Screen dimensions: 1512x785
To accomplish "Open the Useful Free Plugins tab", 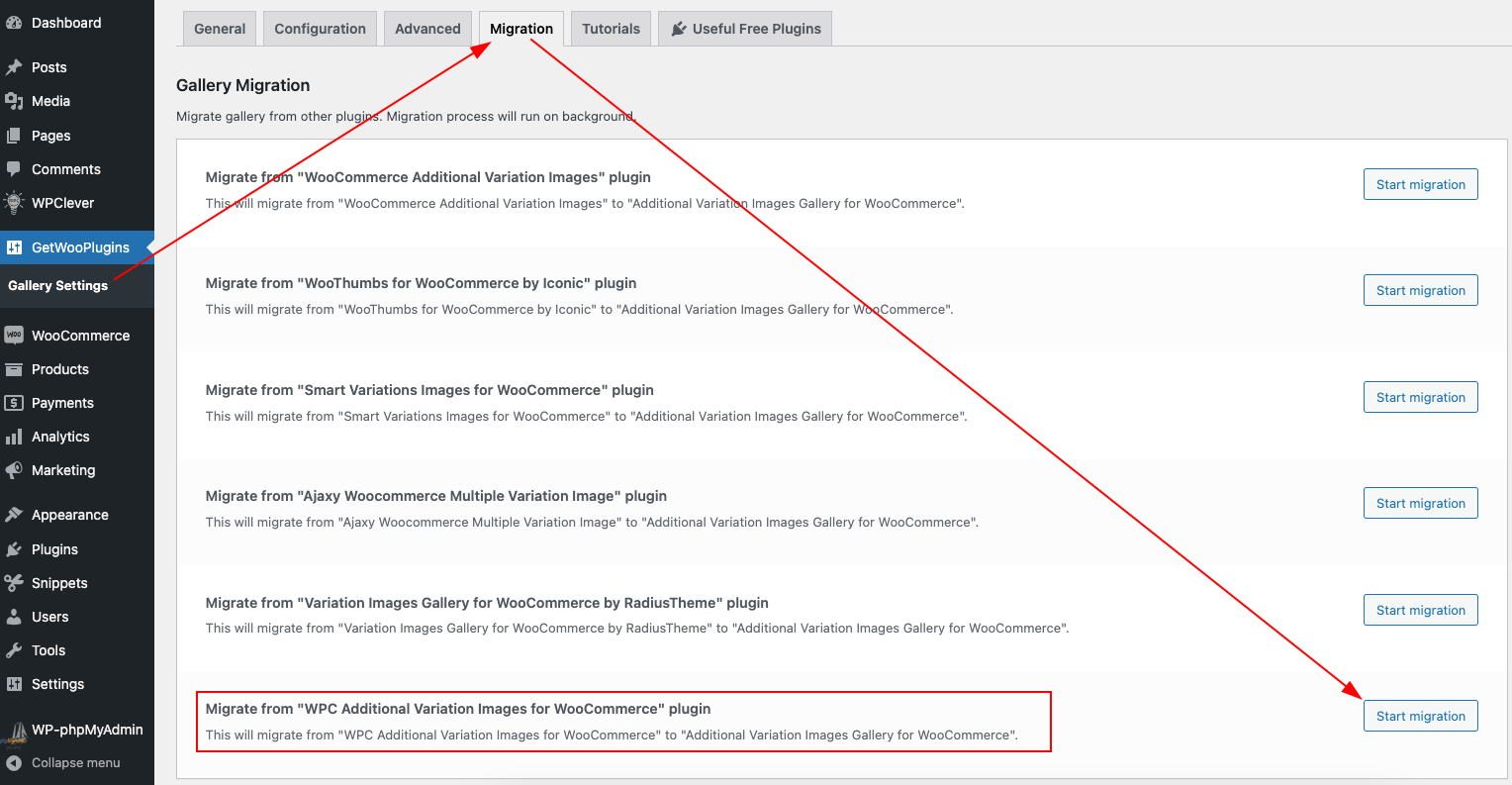I will click(745, 29).
